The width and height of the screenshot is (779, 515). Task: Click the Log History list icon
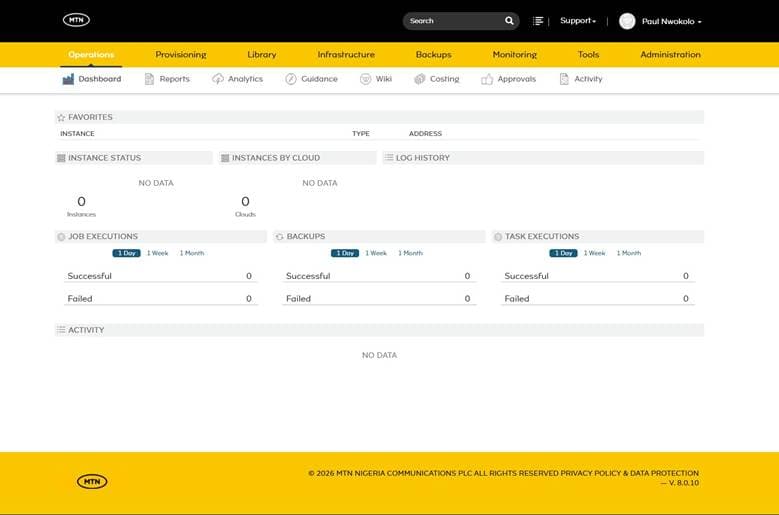(389, 157)
